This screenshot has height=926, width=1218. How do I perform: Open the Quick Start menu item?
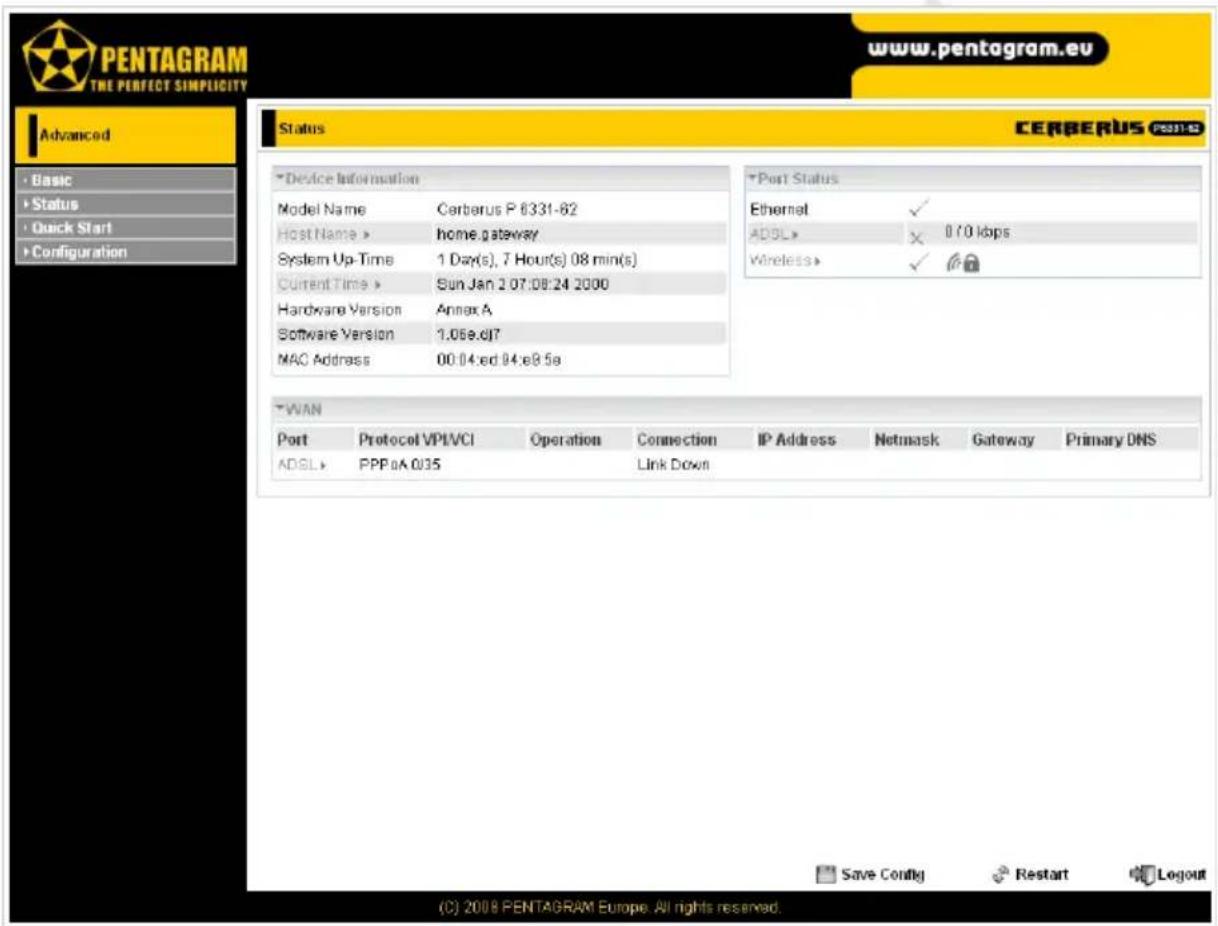(x=126, y=228)
